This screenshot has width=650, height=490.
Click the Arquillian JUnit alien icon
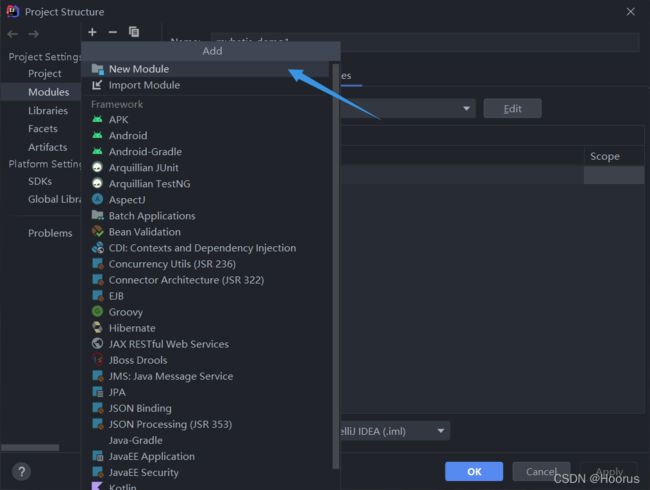click(97, 167)
